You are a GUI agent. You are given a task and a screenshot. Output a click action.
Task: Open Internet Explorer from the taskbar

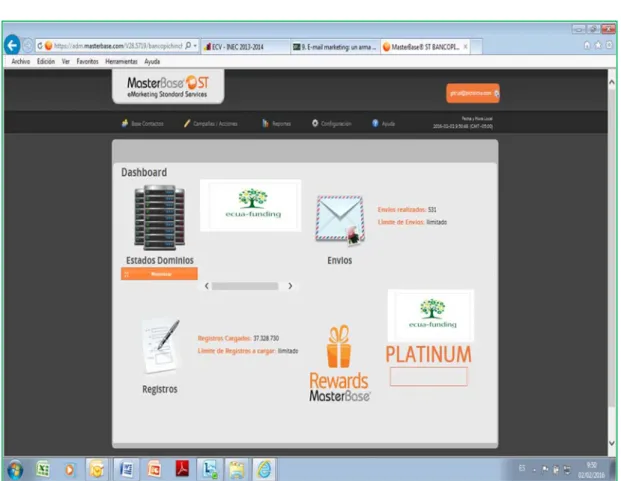(x=264, y=470)
